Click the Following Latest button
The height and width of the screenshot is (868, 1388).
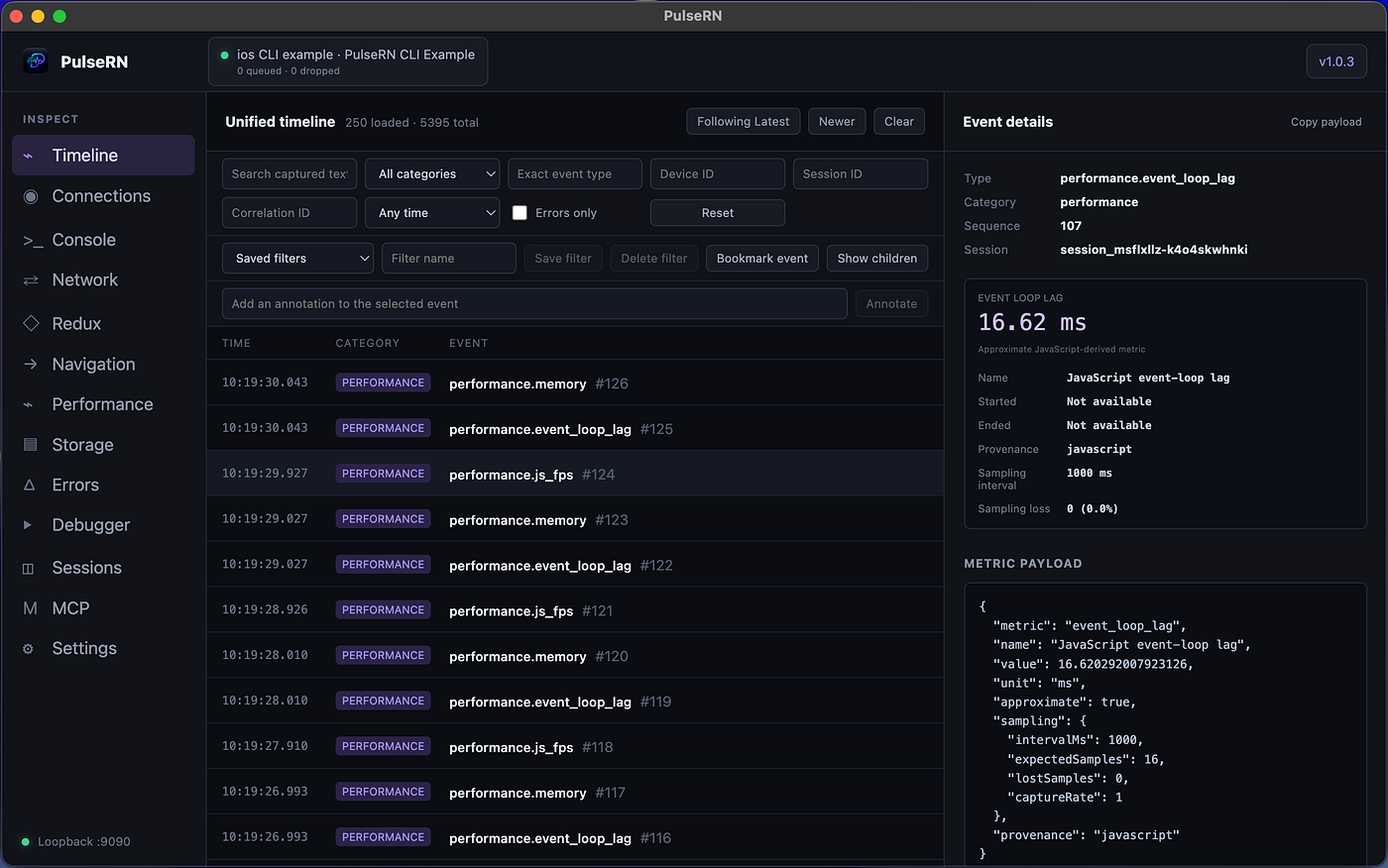(744, 121)
